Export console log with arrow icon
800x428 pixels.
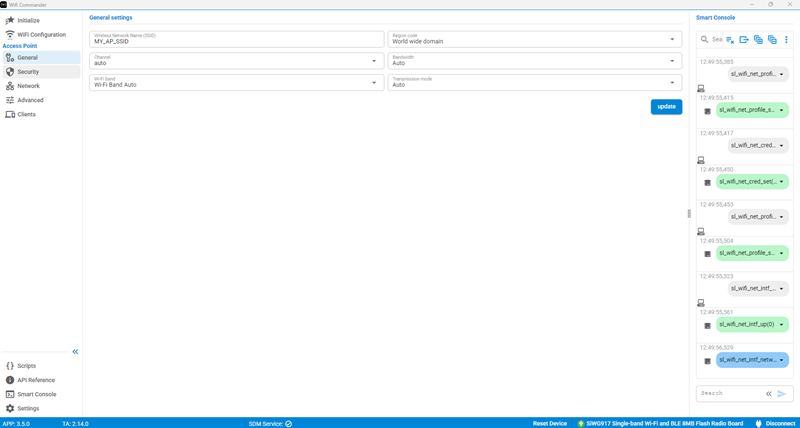[x=744, y=39]
